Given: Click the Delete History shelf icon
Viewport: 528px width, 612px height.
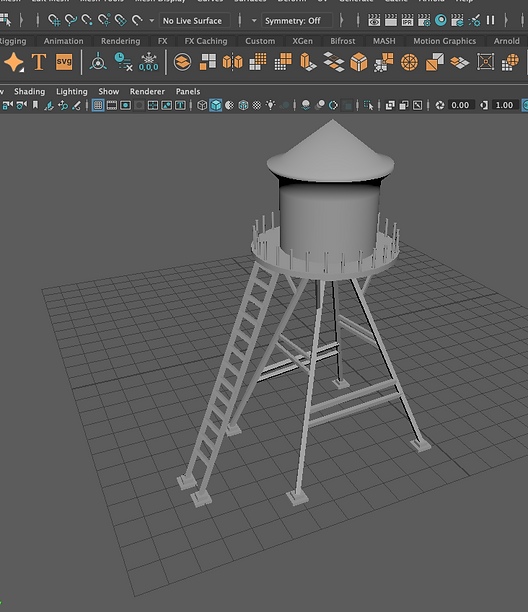Looking at the screenshot, I should (x=123, y=62).
